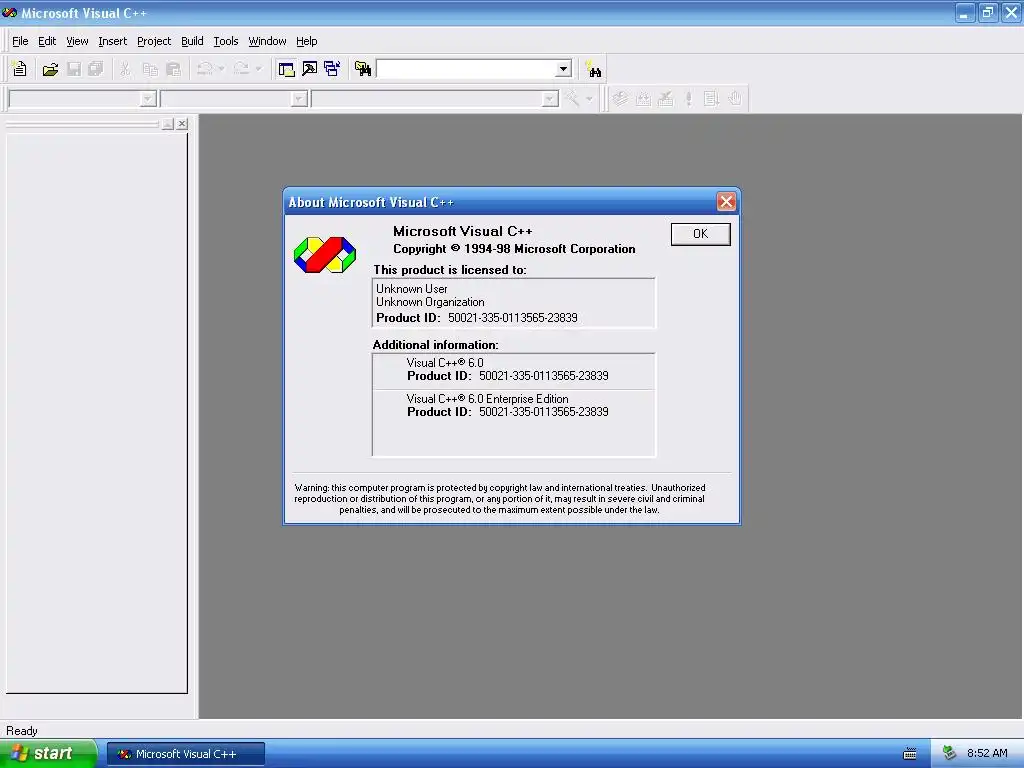Open the Tools menu
The height and width of the screenshot is (768, 1024).
(x=226, y=41)
